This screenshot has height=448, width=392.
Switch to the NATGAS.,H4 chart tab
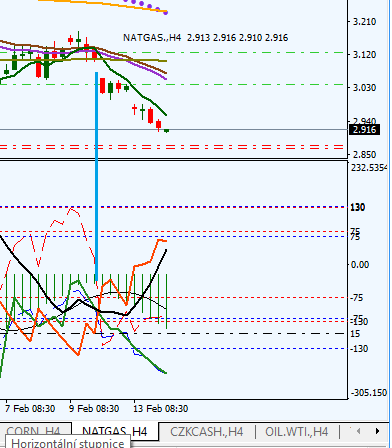click(x=115, y=432)
